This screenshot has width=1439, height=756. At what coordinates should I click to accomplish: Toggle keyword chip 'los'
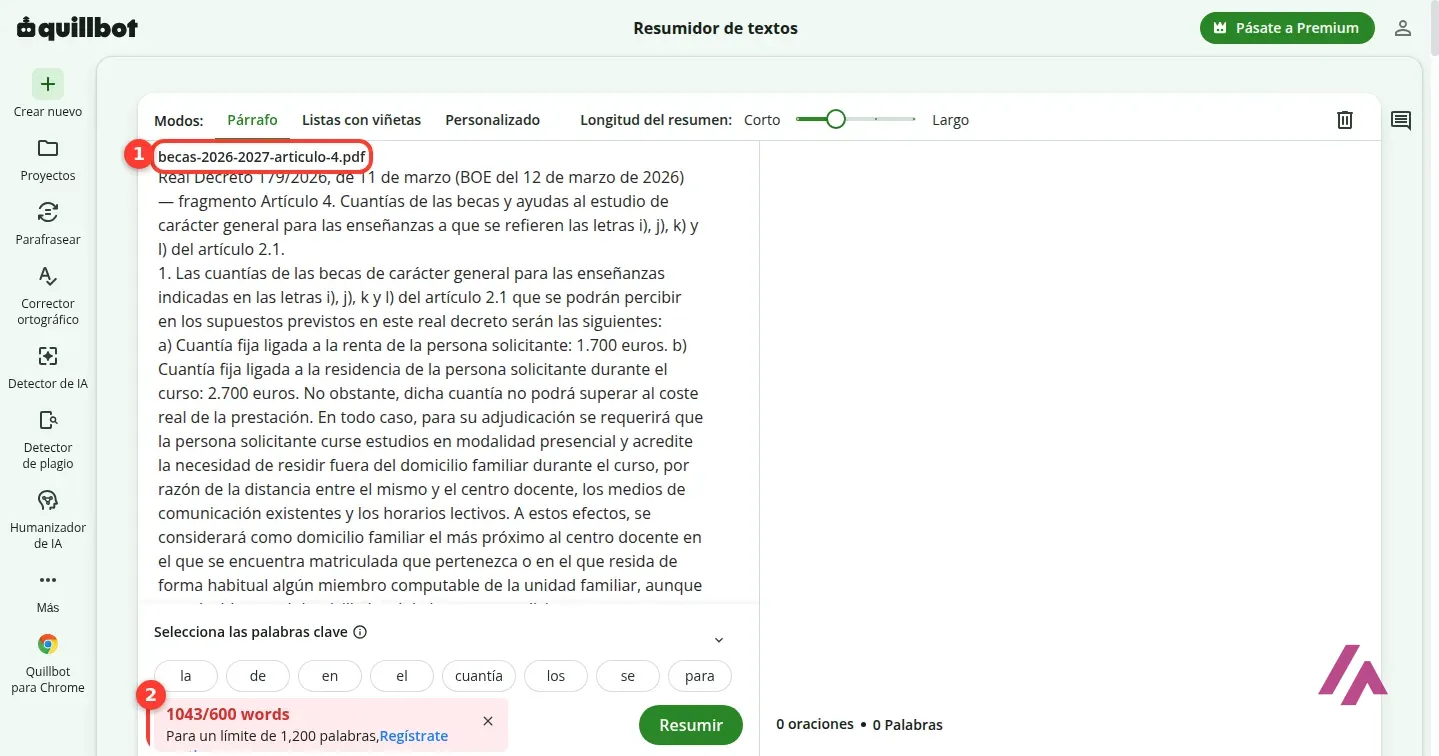556,676
